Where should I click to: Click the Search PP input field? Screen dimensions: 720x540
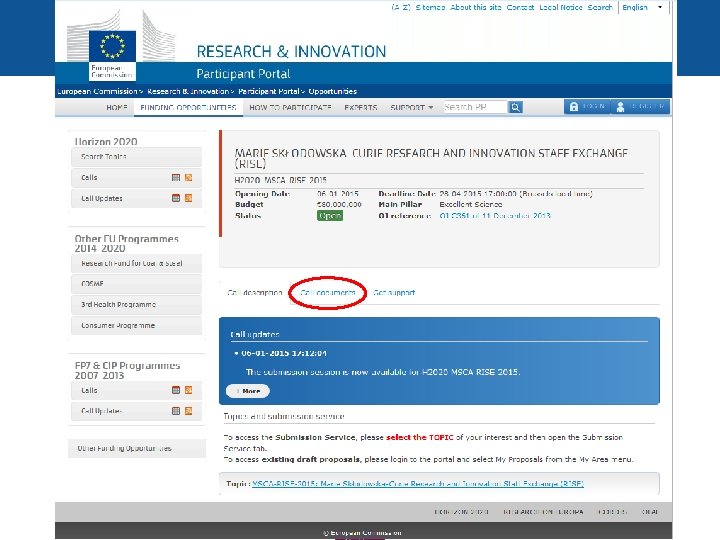click(x=475, y=107)
